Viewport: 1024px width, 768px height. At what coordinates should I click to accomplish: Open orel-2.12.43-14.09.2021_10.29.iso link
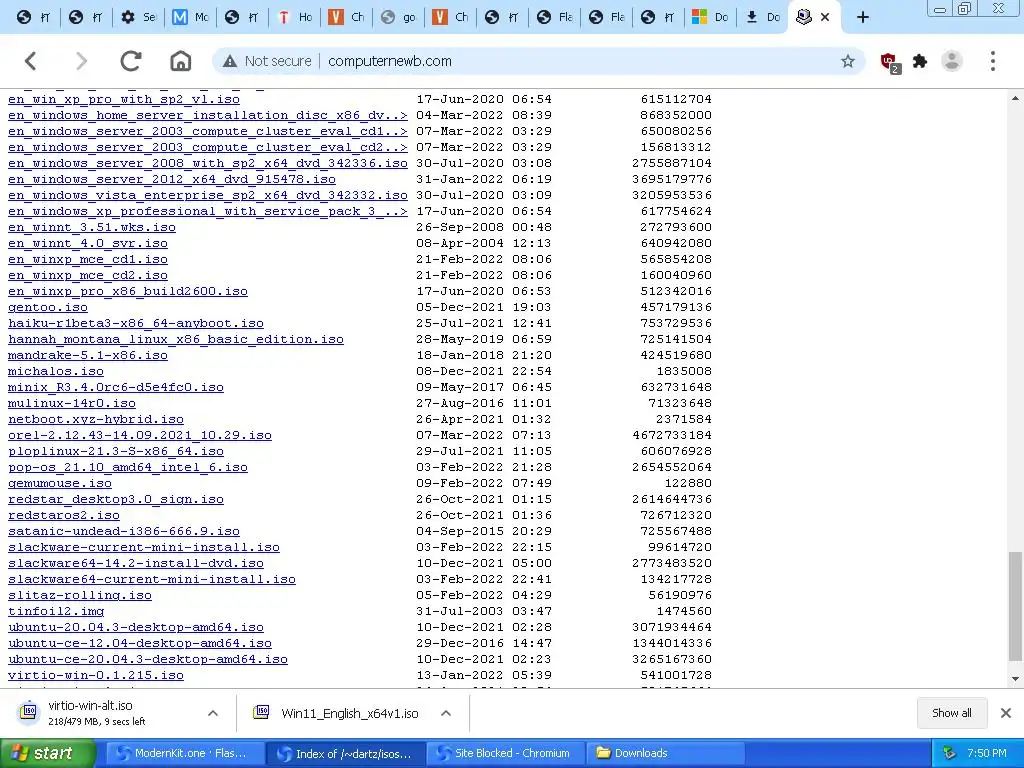tap(140, 435)
